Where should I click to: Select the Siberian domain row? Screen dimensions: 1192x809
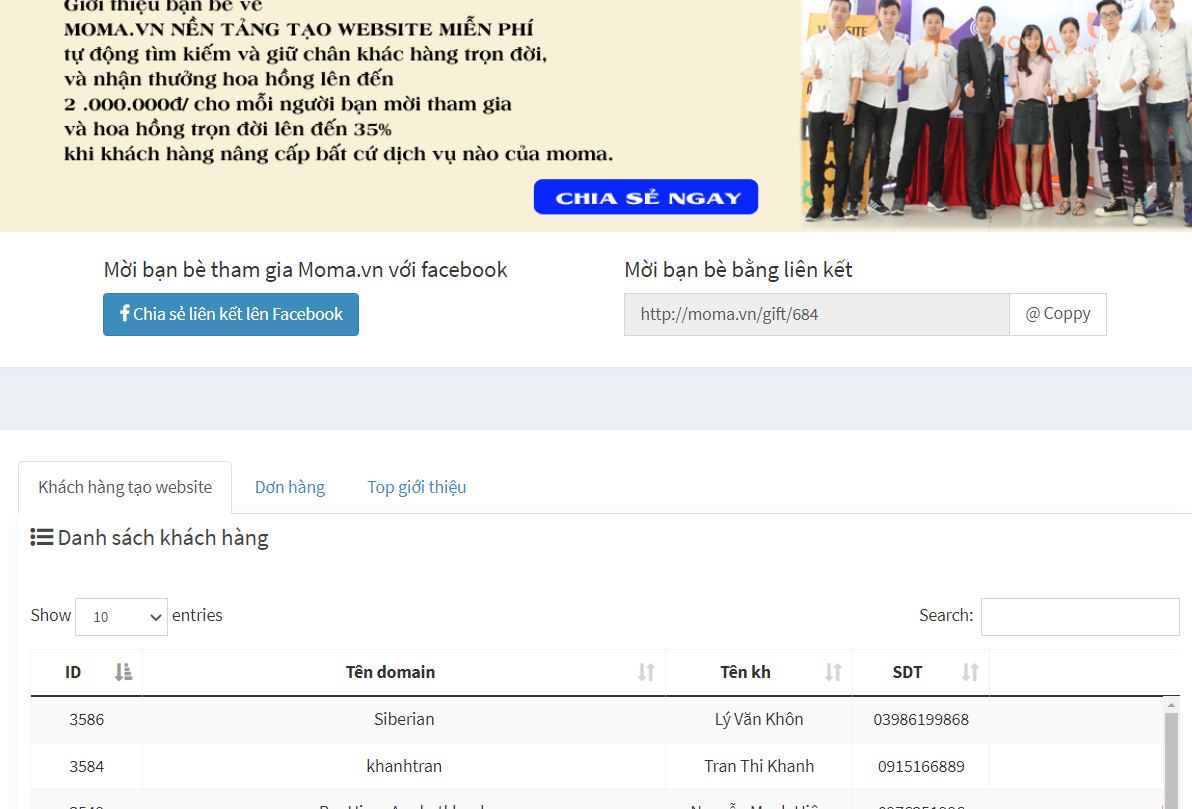pyautogui.click(x=404, y=719)
